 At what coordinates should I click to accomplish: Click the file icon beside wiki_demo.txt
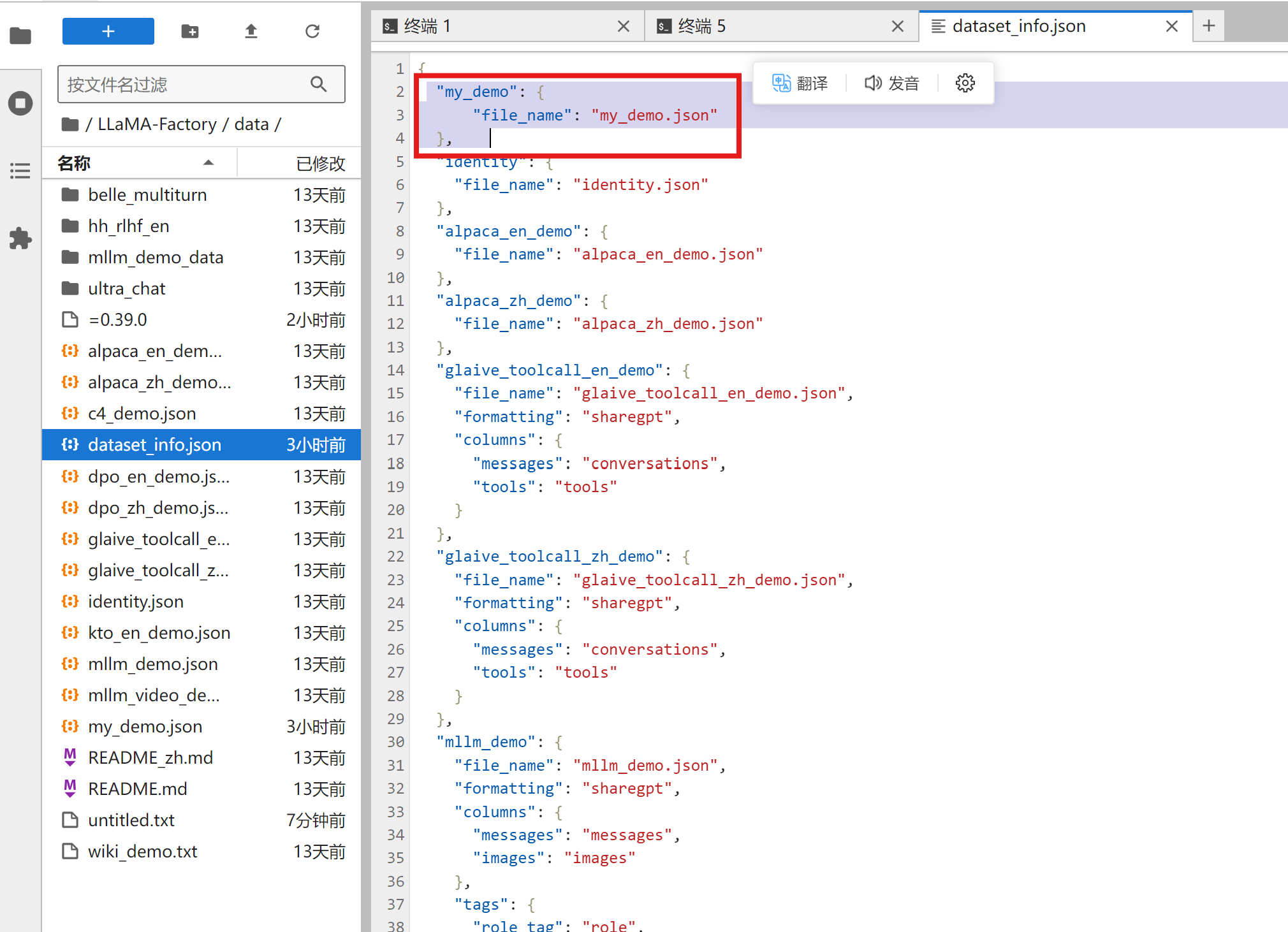pyautogui.click(x=70, y=851)
